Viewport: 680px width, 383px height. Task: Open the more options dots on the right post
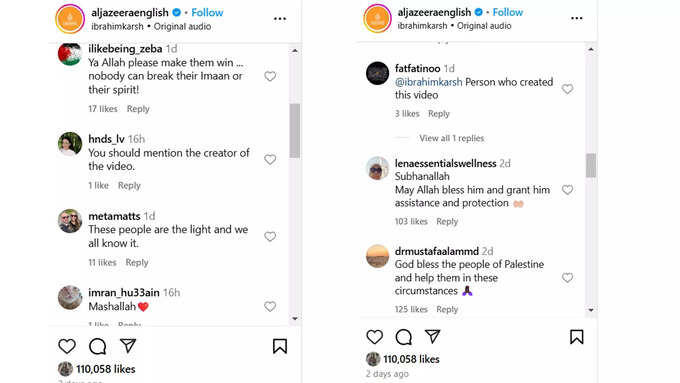click(577, 18)
